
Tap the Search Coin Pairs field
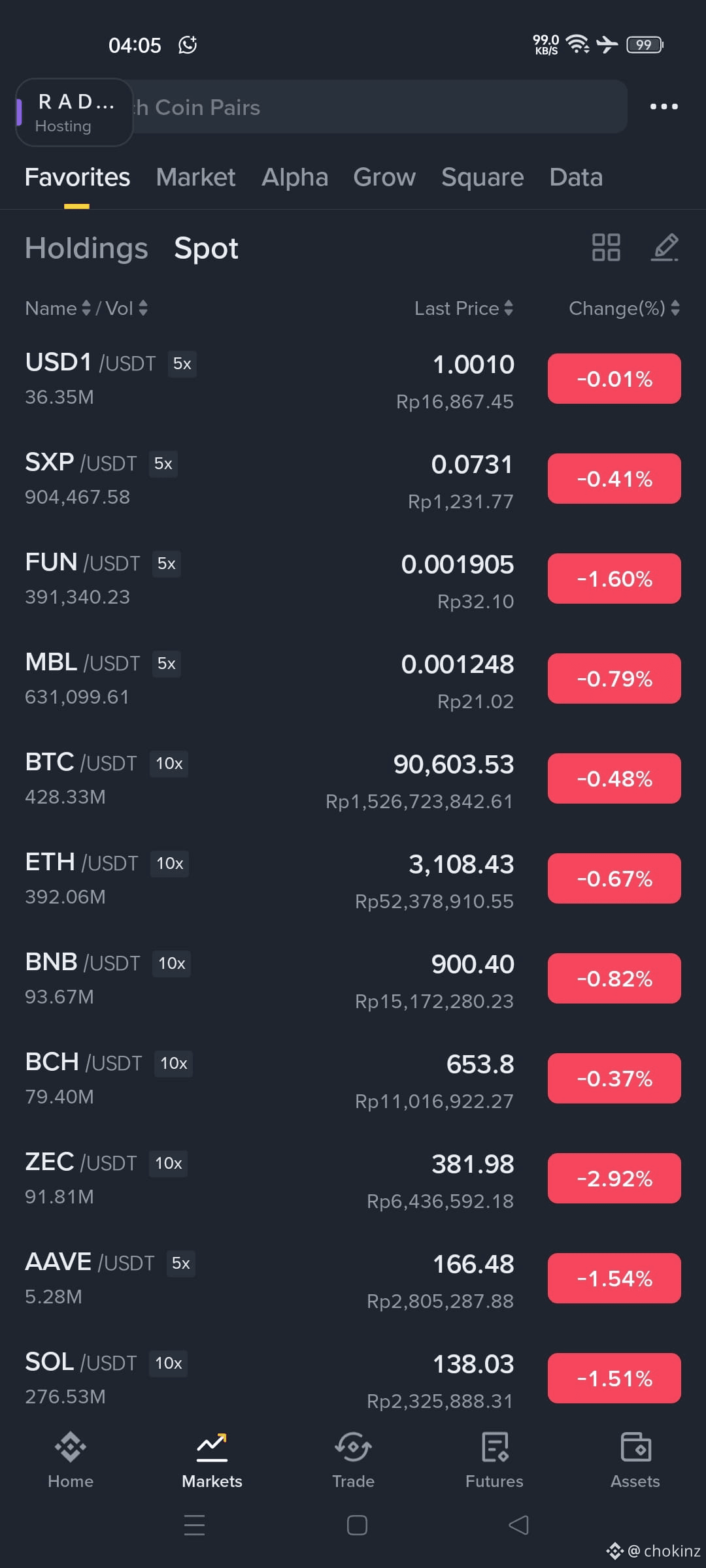click(x=379, y=107)
